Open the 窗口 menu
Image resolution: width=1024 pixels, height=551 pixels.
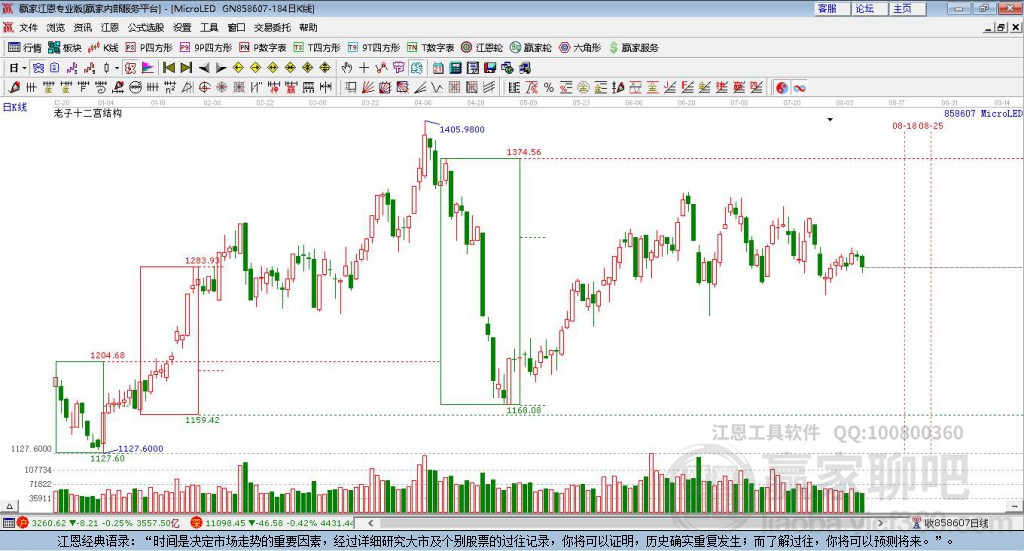236,27
